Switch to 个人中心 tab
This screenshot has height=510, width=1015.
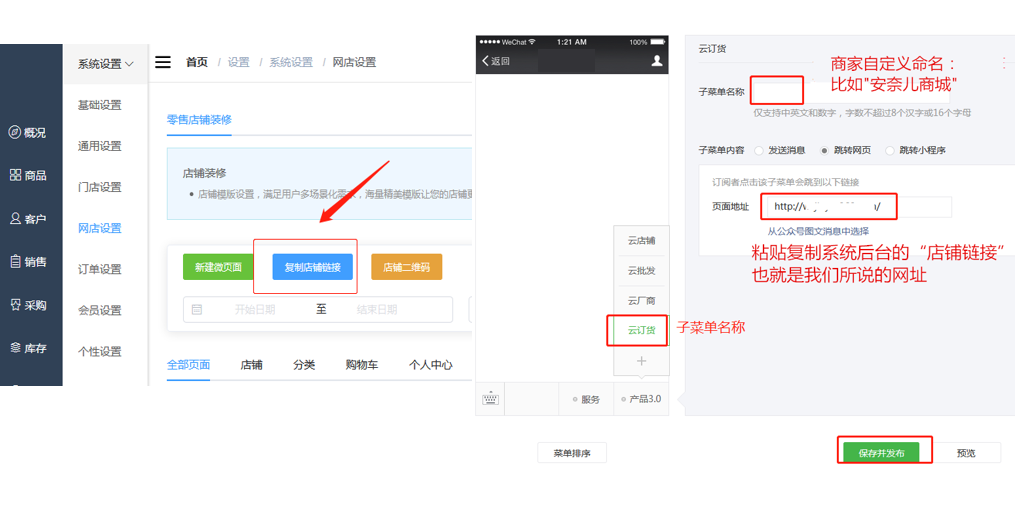tap(430, 364)
